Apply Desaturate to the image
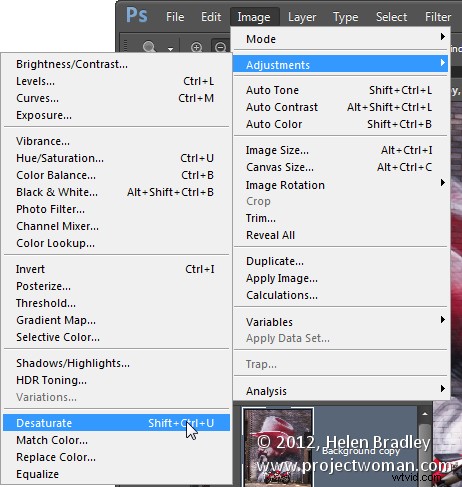The image size is (462, 487). coord(116,423)
